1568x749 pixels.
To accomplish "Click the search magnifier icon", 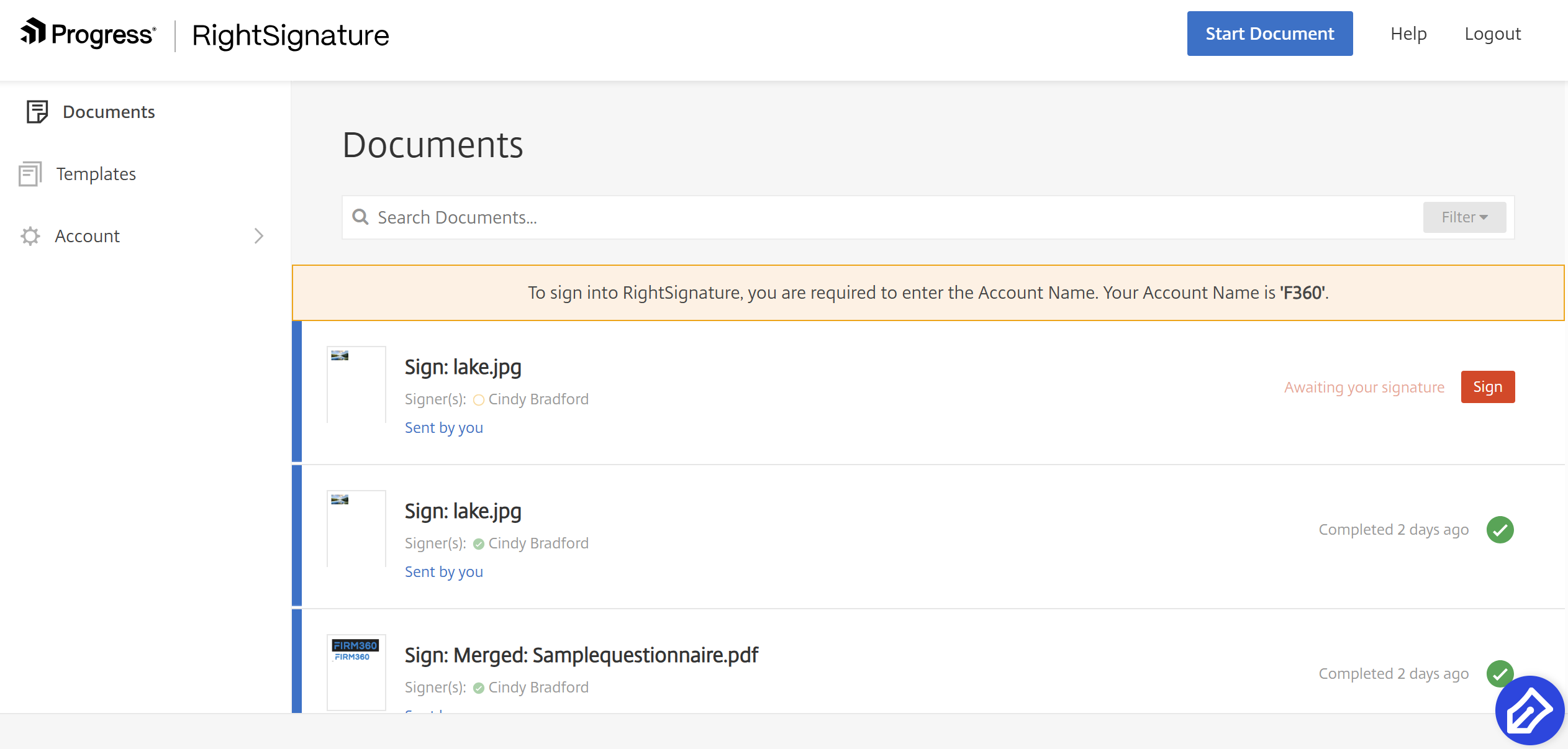I will pos(360,217).
